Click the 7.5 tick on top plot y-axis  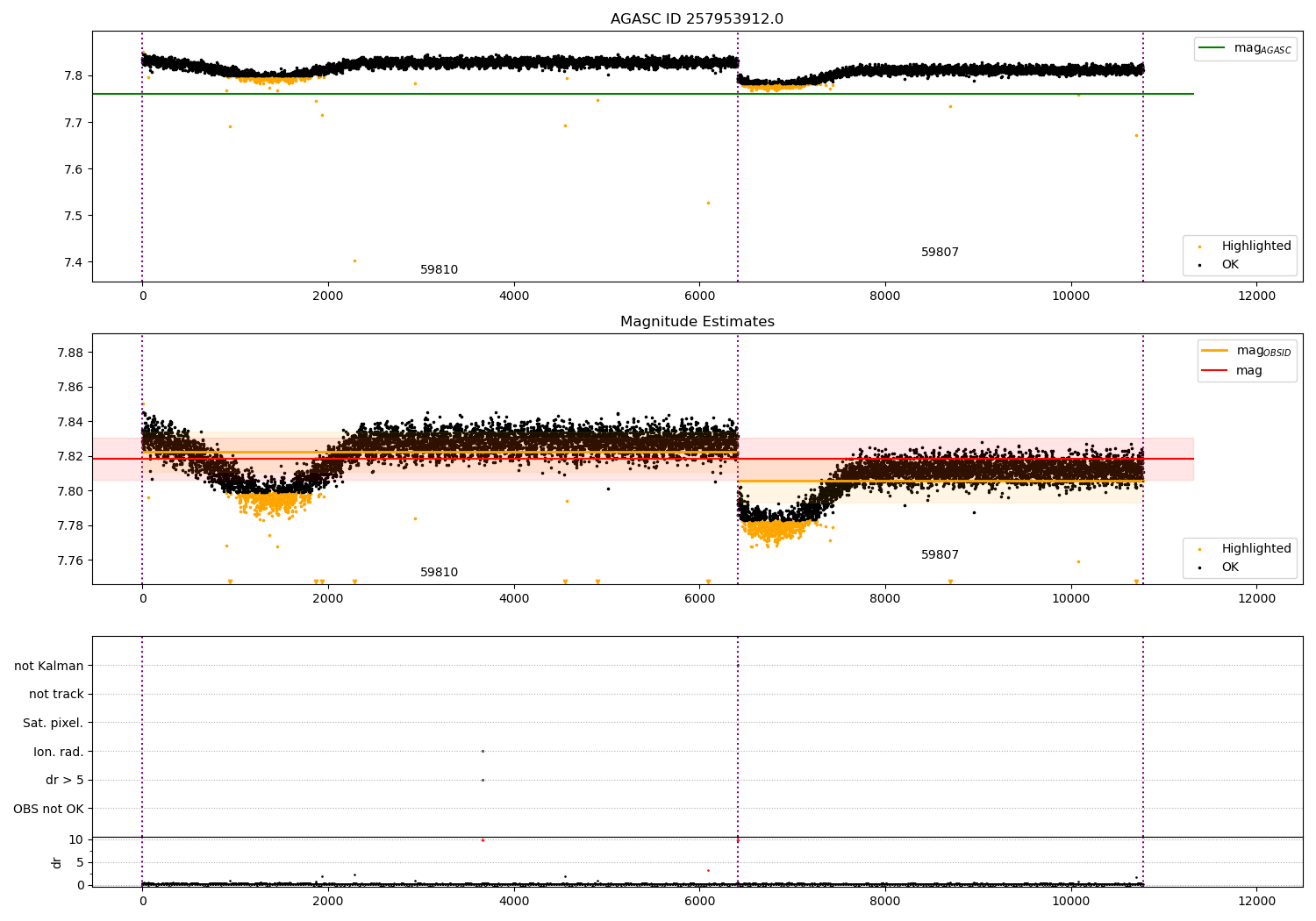pos(73,216)
